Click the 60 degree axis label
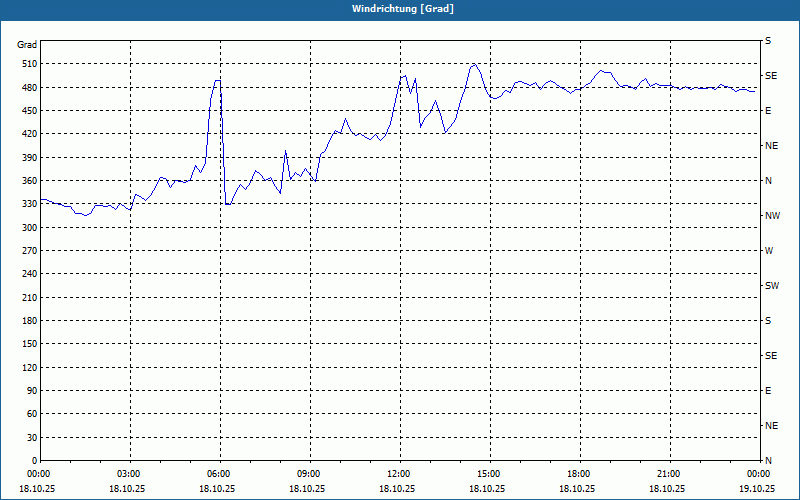 (32, 413)
